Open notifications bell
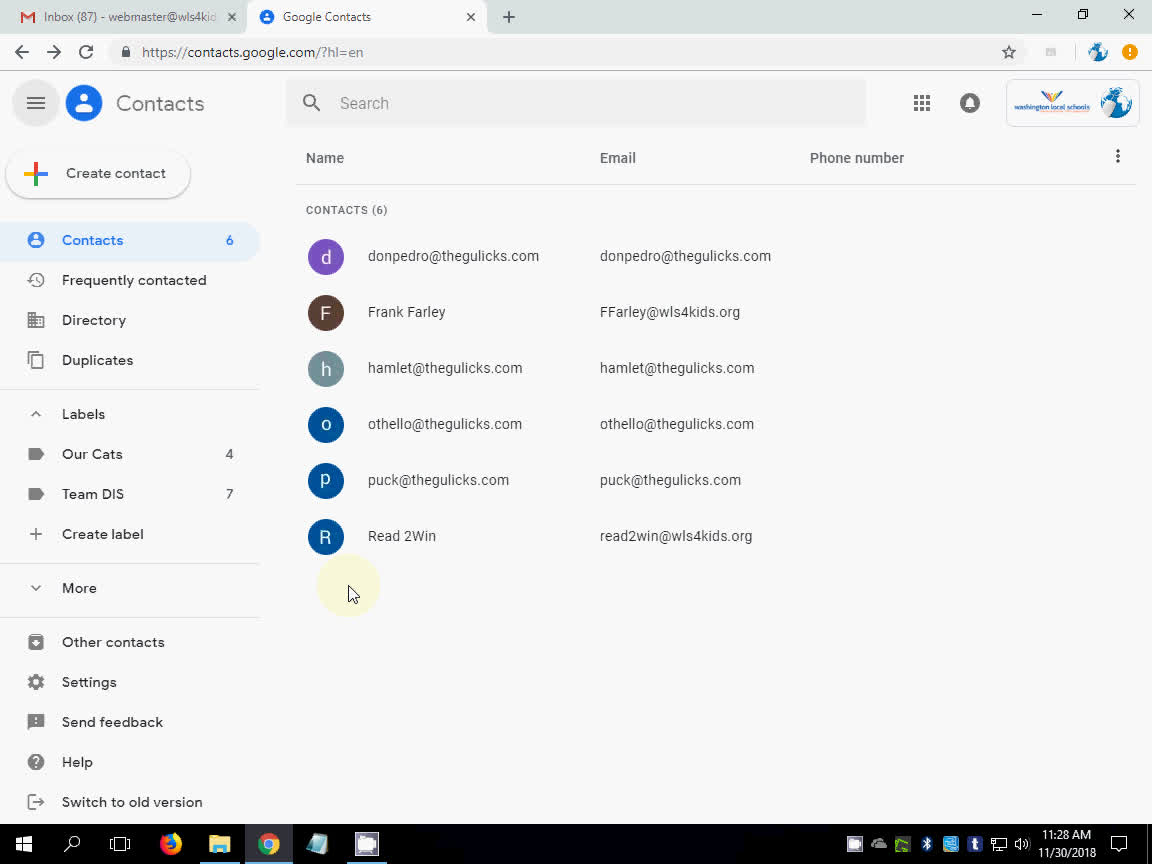This screenshot has height=864, width=1152. (x=969, y=102)
